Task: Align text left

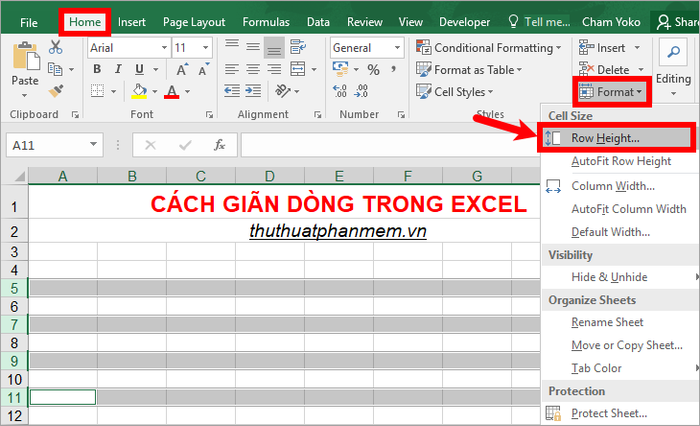Action: (x=232, y=69)
